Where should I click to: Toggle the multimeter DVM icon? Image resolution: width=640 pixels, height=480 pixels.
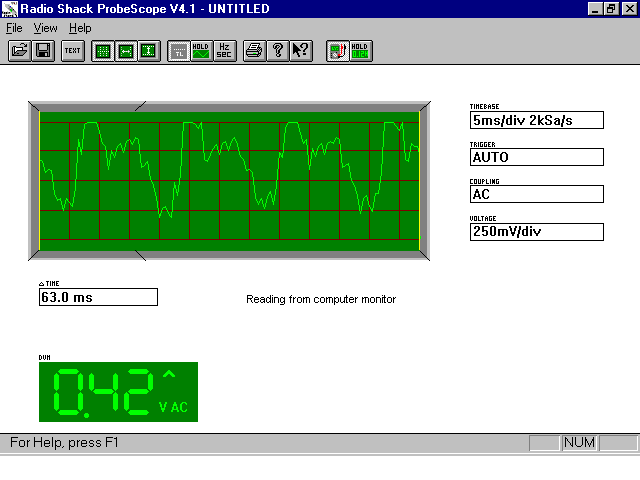338,51
